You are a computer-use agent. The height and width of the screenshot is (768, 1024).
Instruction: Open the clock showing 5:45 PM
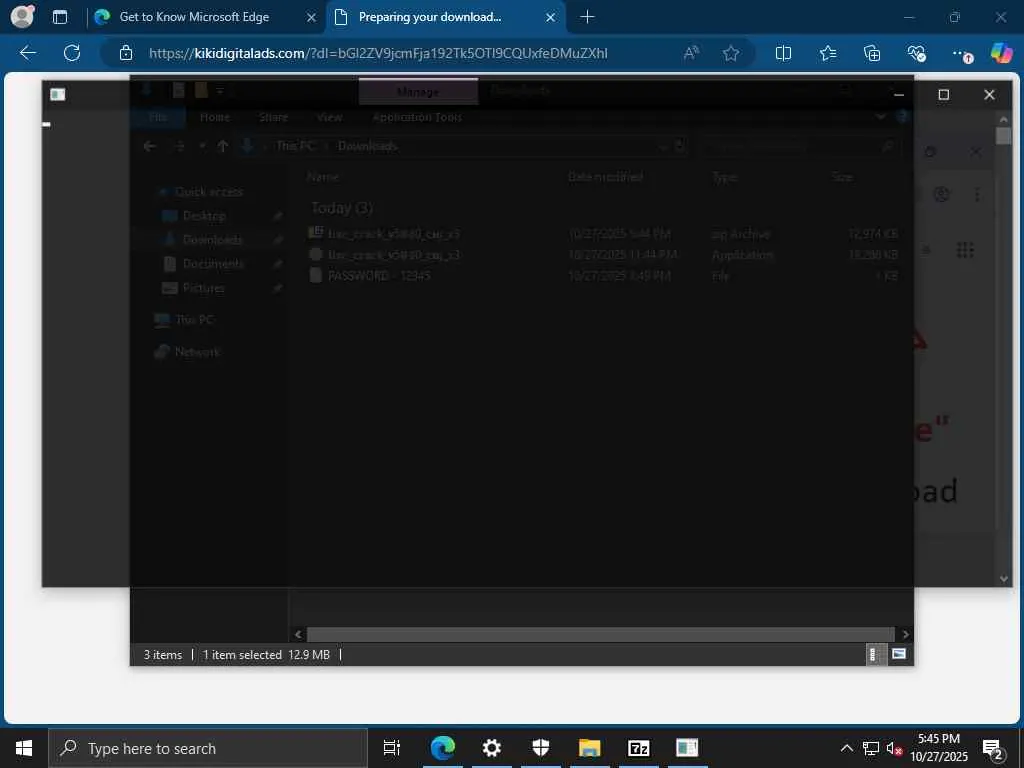click(939, 748)
